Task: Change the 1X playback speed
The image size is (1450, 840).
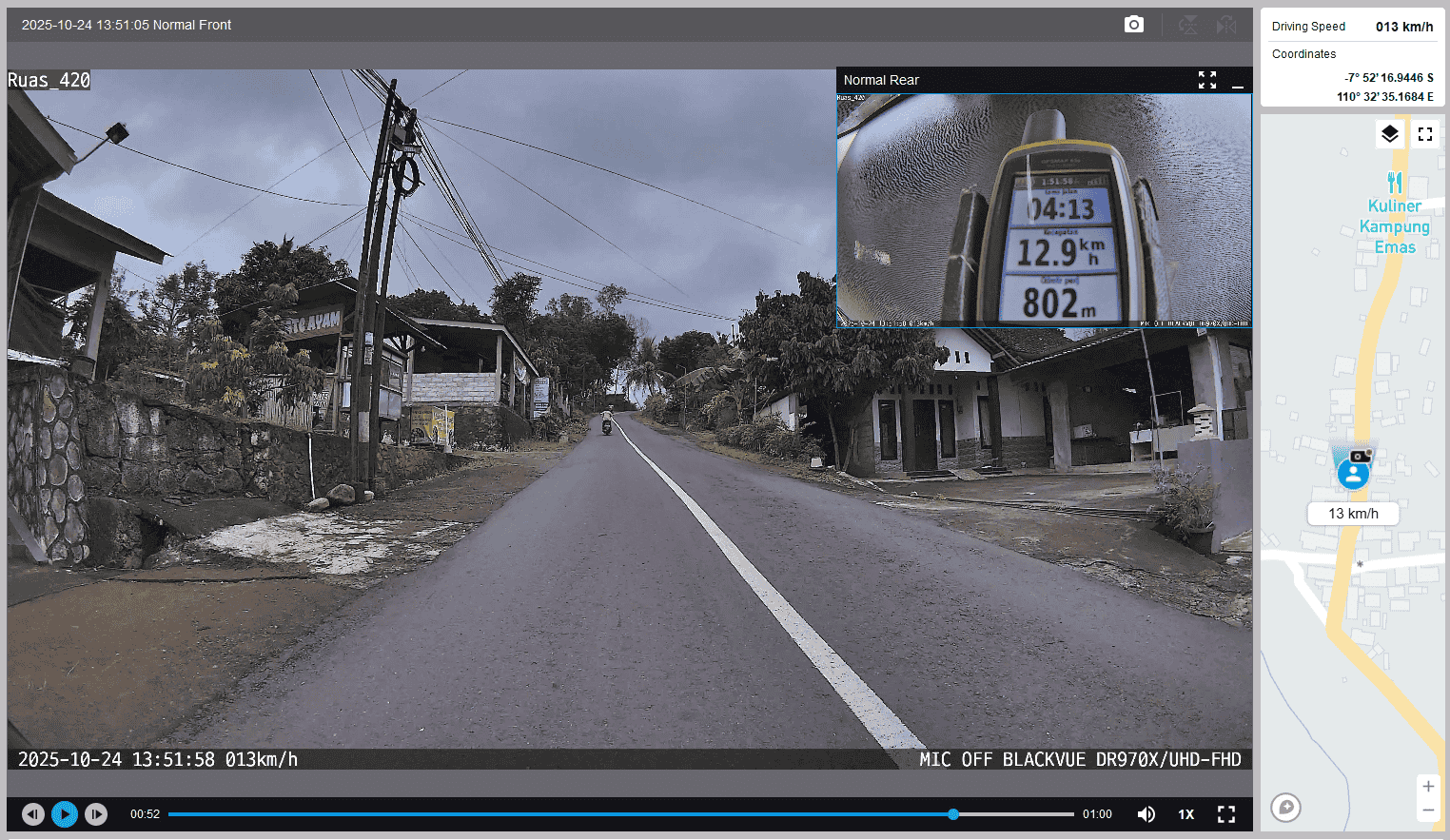Action: 1185,814
